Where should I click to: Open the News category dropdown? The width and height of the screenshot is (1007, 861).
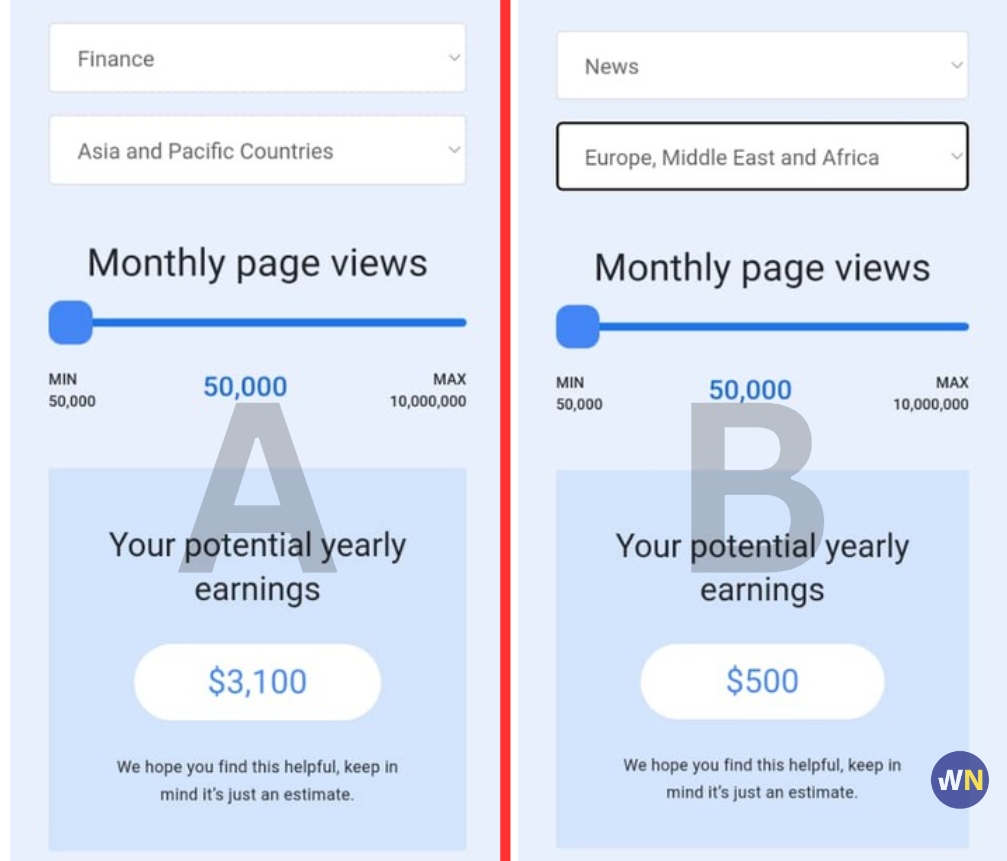point(762,66)
